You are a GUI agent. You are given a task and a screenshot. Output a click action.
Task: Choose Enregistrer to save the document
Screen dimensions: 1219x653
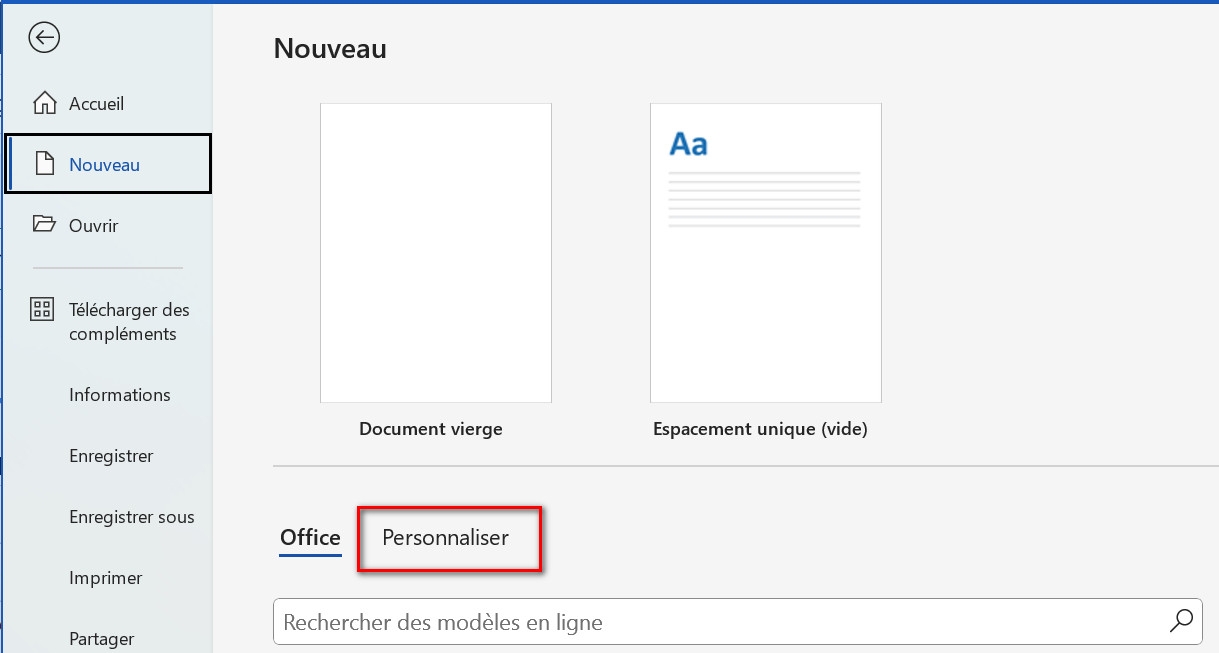point(111,456)
